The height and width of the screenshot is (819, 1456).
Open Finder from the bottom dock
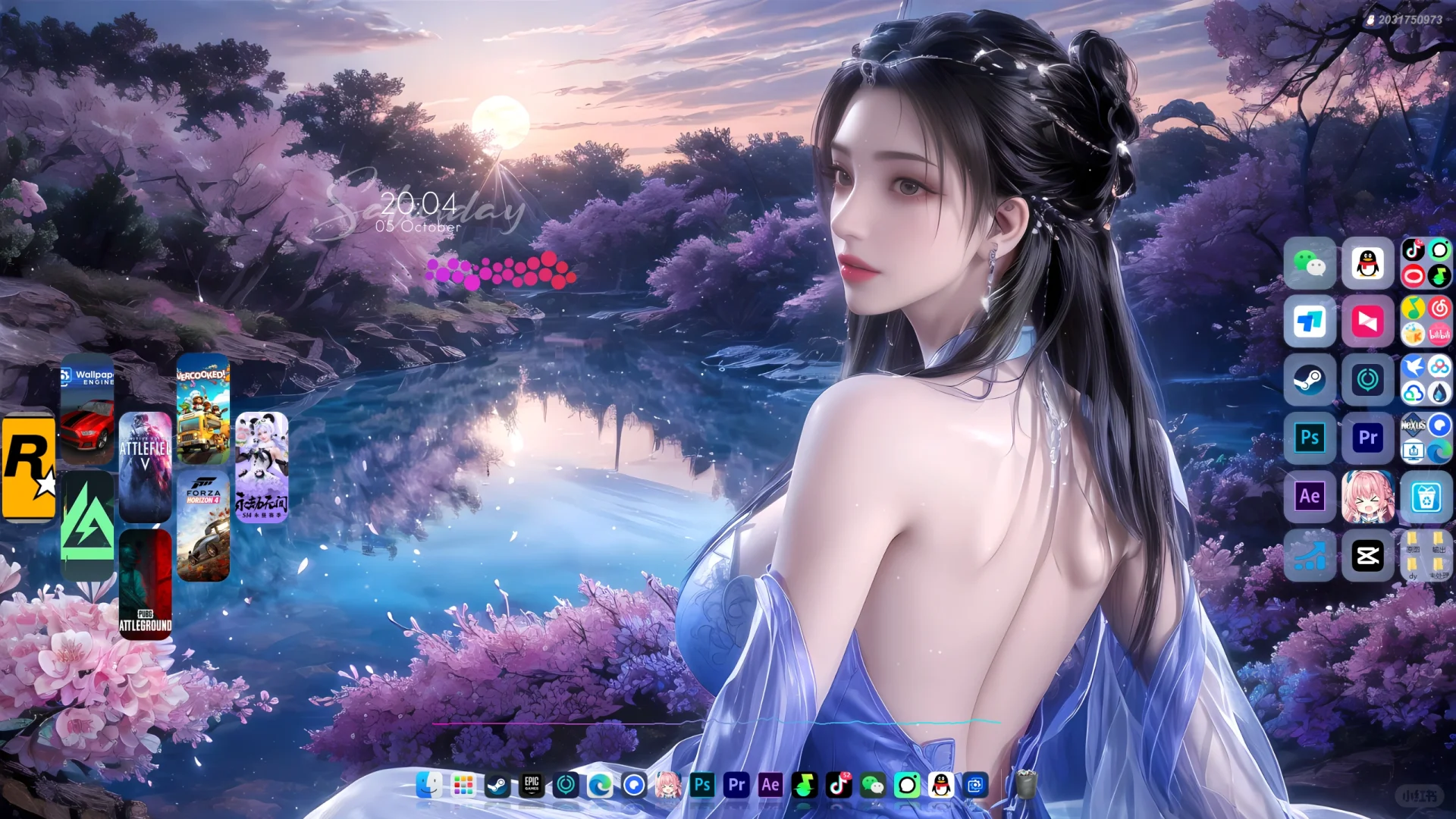[x=429, y=785]
